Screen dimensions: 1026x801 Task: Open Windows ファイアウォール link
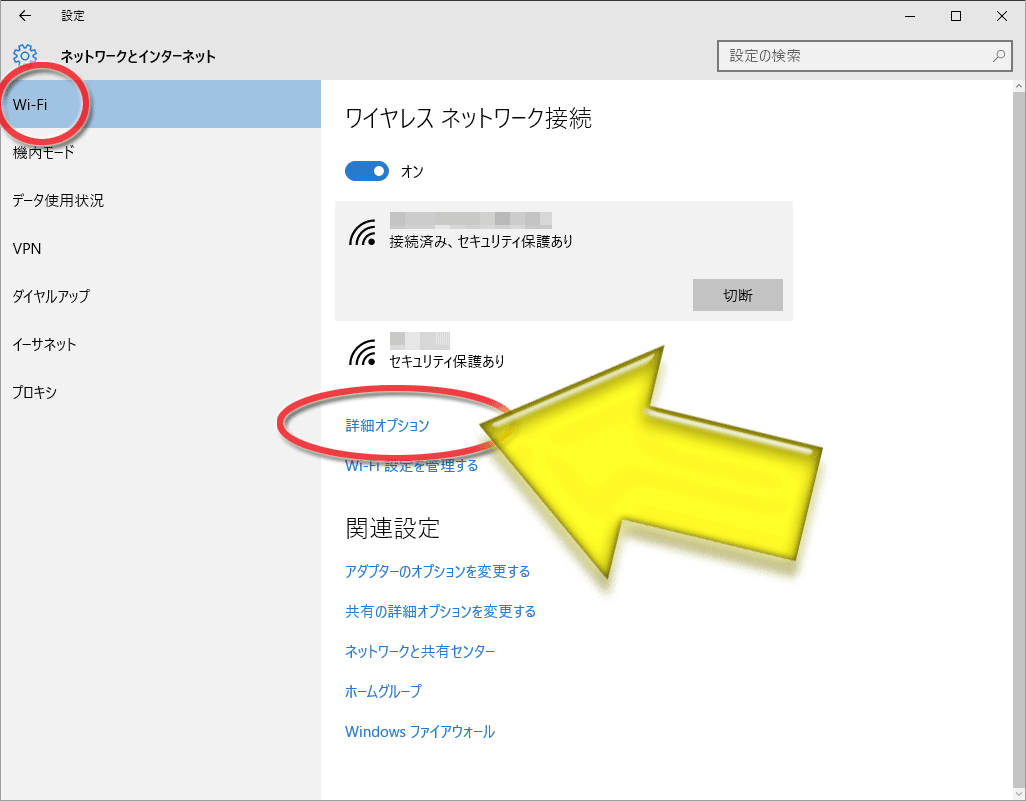coord(419,732)
